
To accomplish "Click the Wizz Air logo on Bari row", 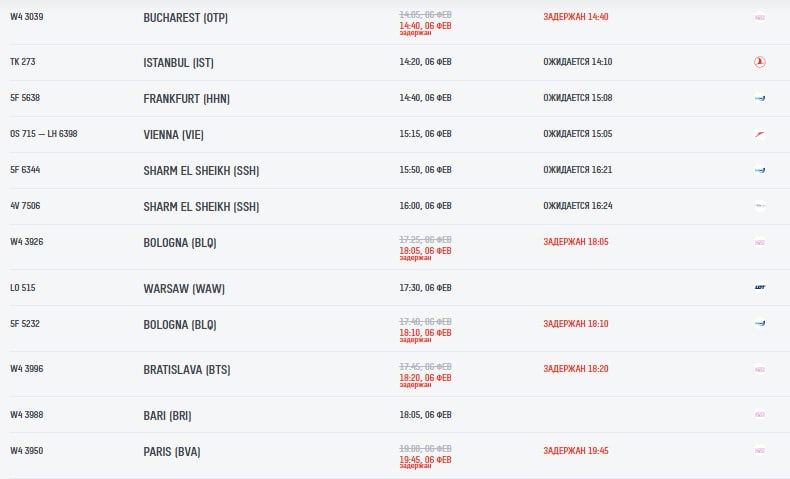I will [x=760, y=414].
